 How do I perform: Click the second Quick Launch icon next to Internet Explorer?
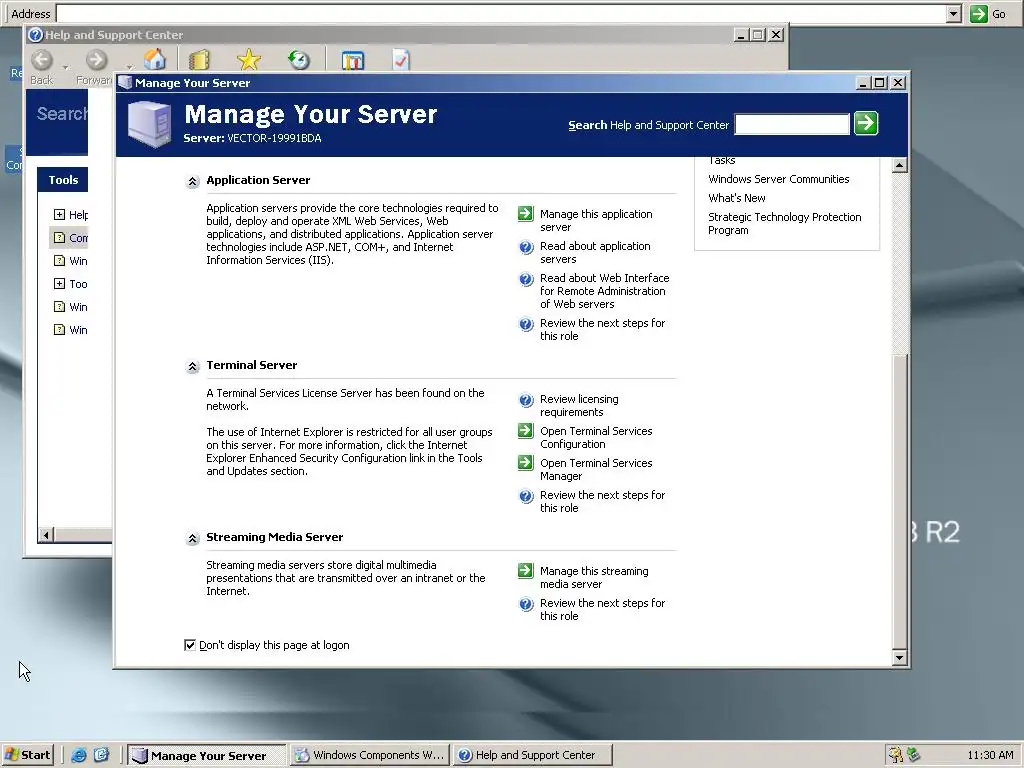(101, 755)
